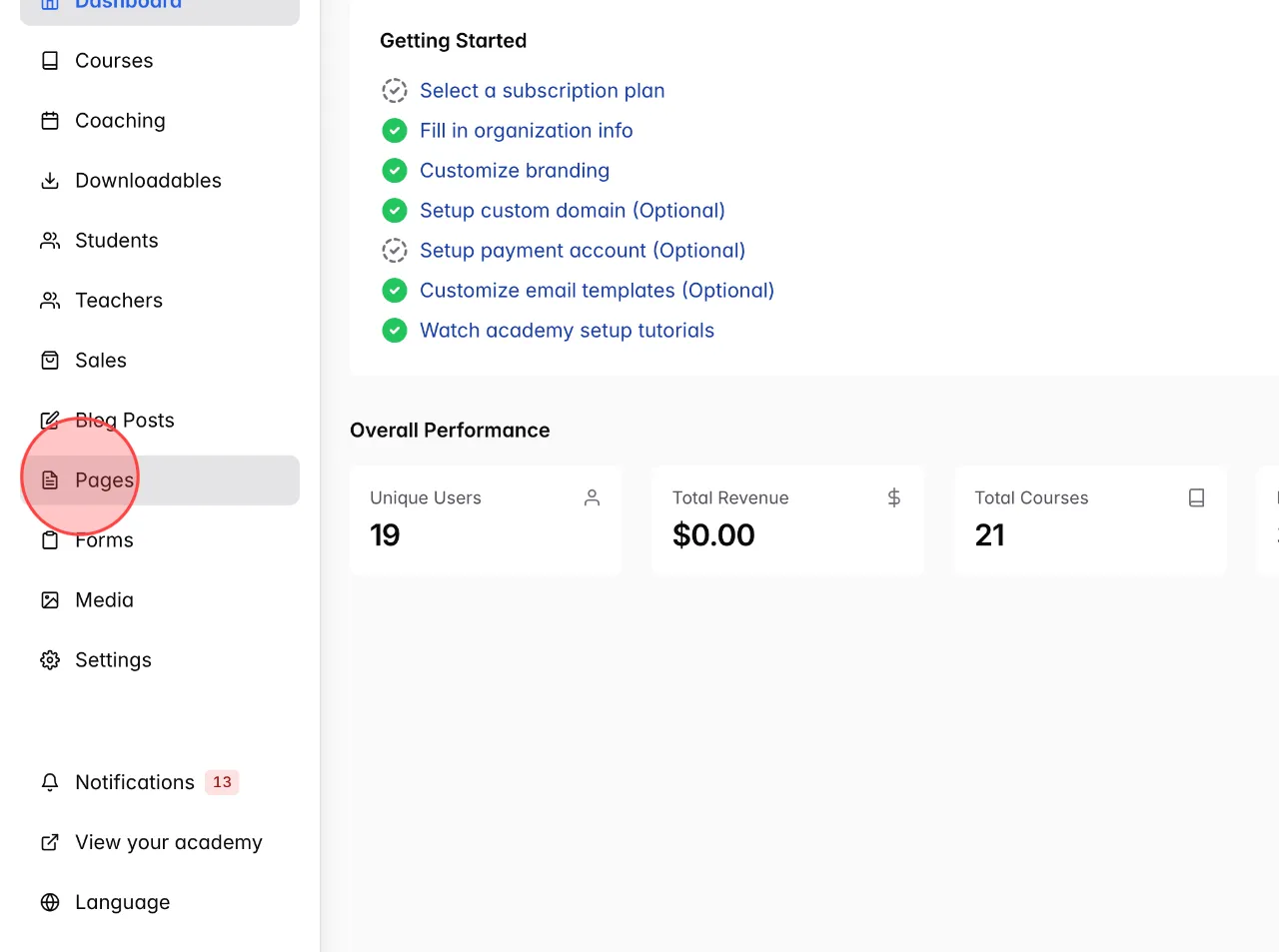Click the user icon in Unique Users card
Image resolution: width=1279 pixels, height=952 pixels.
click(592, 497)
